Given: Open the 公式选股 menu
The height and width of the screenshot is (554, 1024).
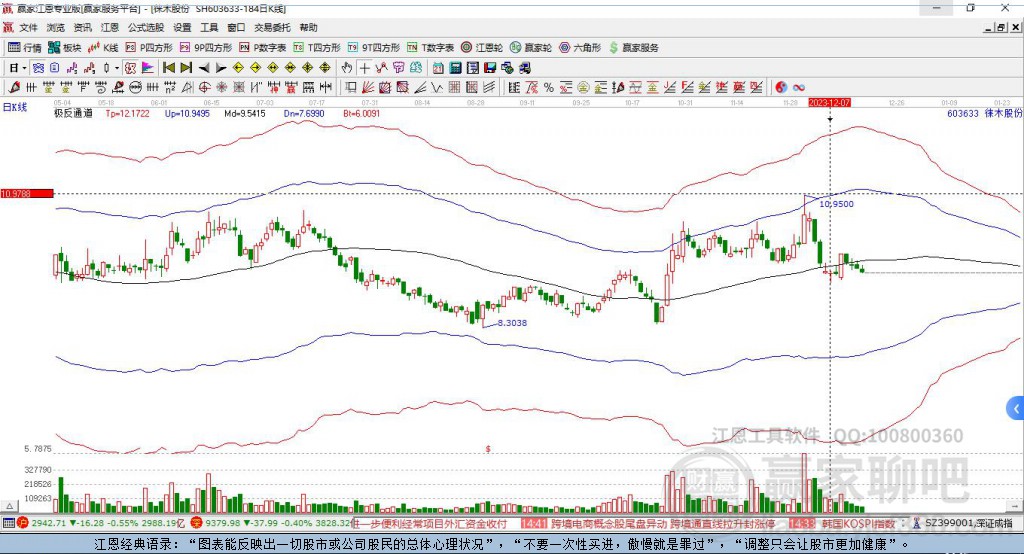Looking at the screenshot, I should [146, 27].
